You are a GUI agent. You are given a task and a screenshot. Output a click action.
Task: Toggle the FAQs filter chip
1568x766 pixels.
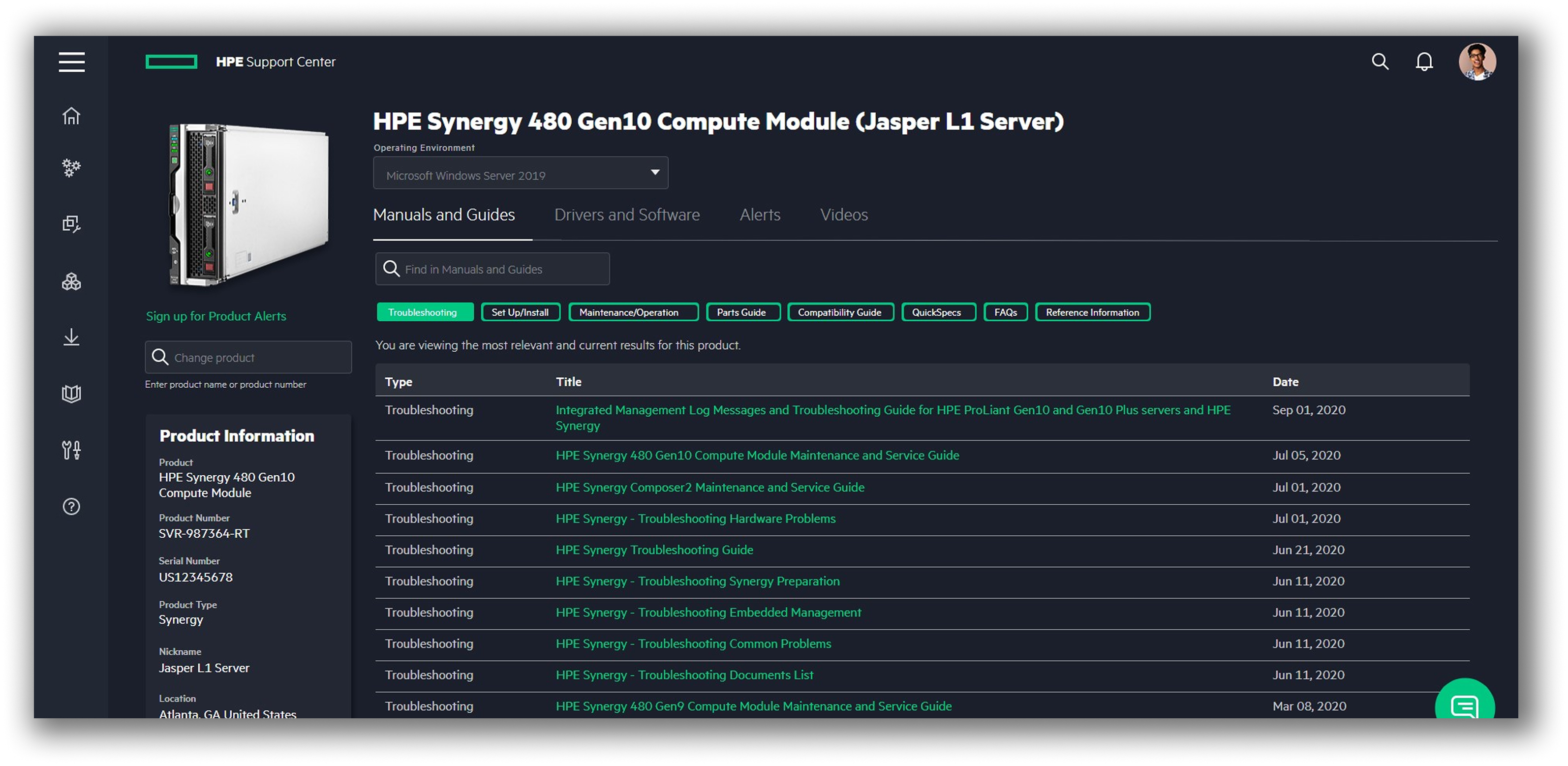click(x=1005, y=312)
